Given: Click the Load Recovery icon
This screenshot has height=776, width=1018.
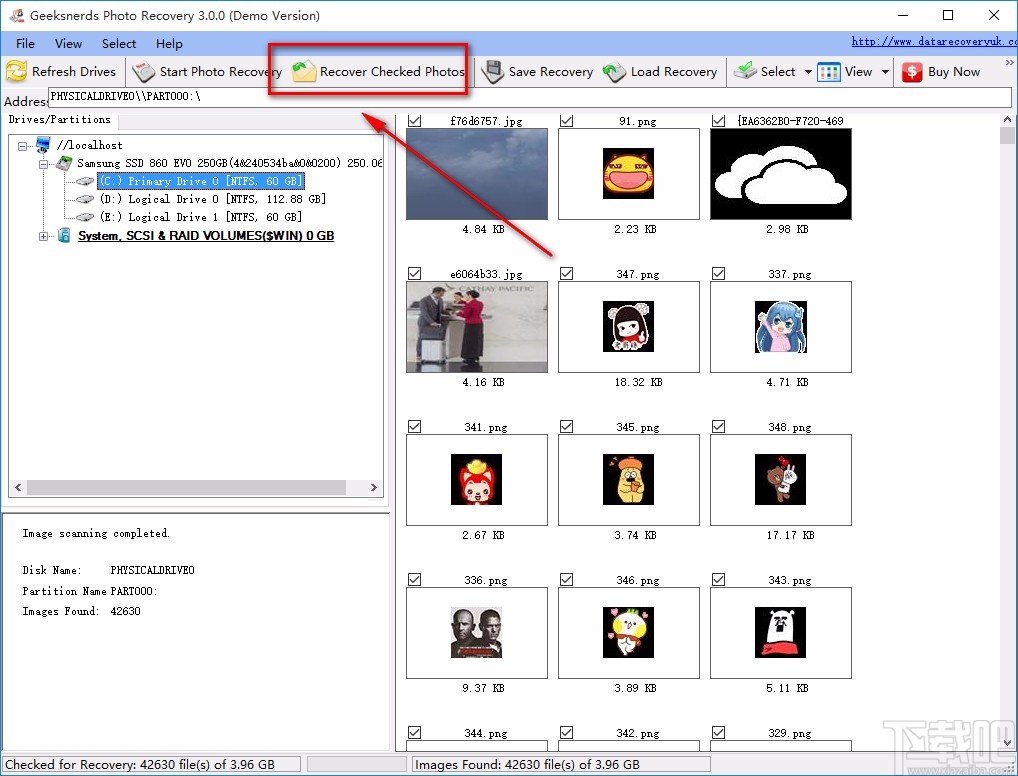Looking at the screenshot, I should click(x=614, y=71).
